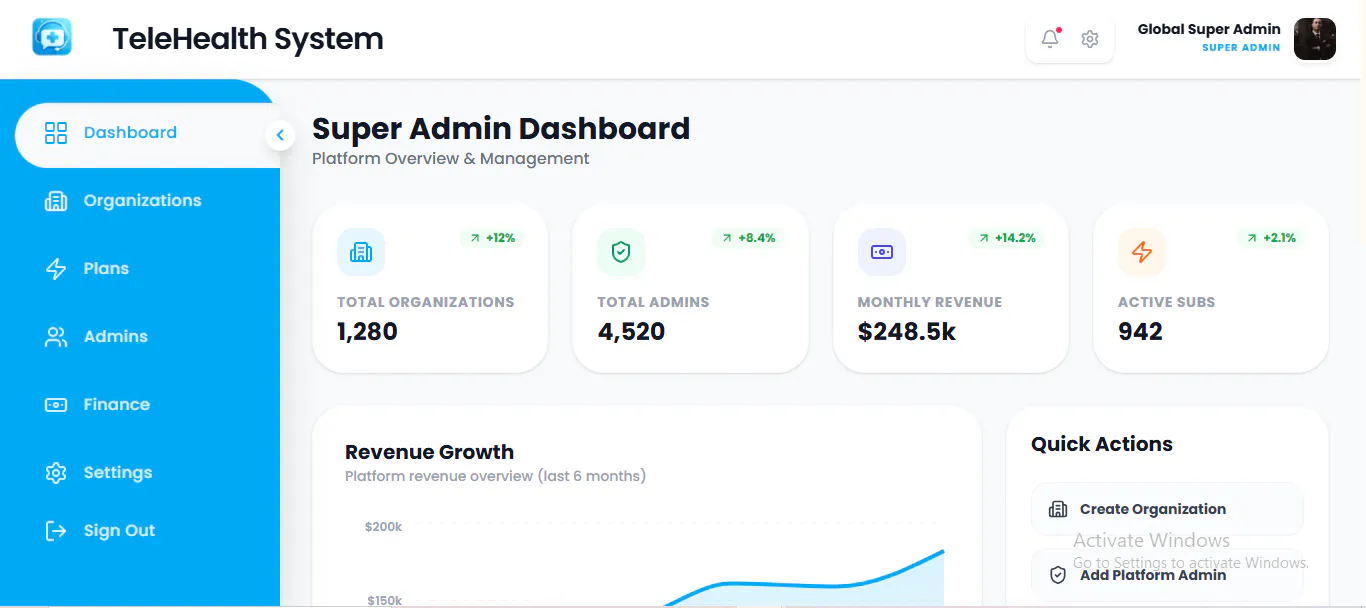Sign Out of the account
The width and height of the screenshot is (1366, 608).
[119, 531]
